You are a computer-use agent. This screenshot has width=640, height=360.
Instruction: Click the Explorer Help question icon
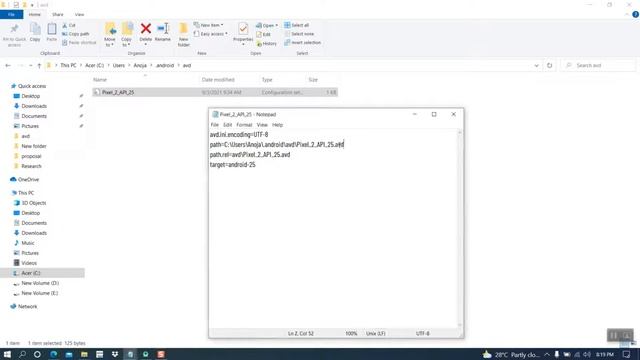(x=635, y=14)
